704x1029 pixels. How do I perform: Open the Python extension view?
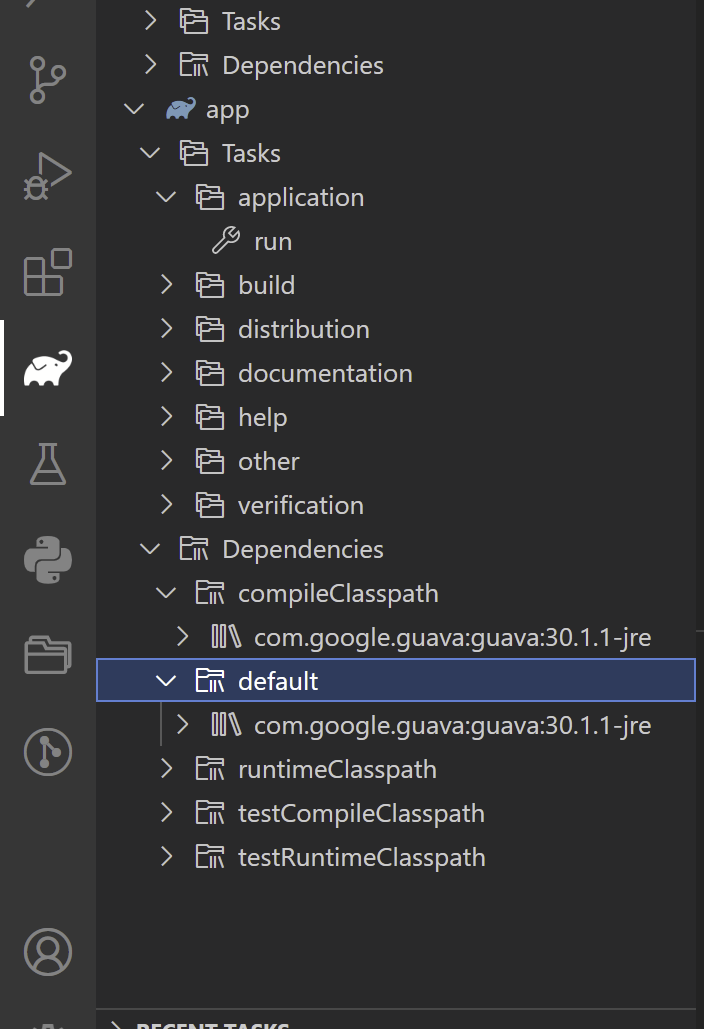[x=47, y=561]
